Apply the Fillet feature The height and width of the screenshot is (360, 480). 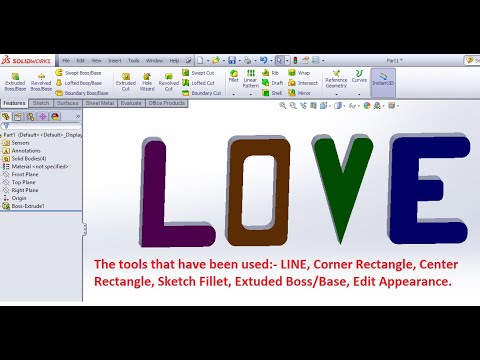(x=234, y=76)
